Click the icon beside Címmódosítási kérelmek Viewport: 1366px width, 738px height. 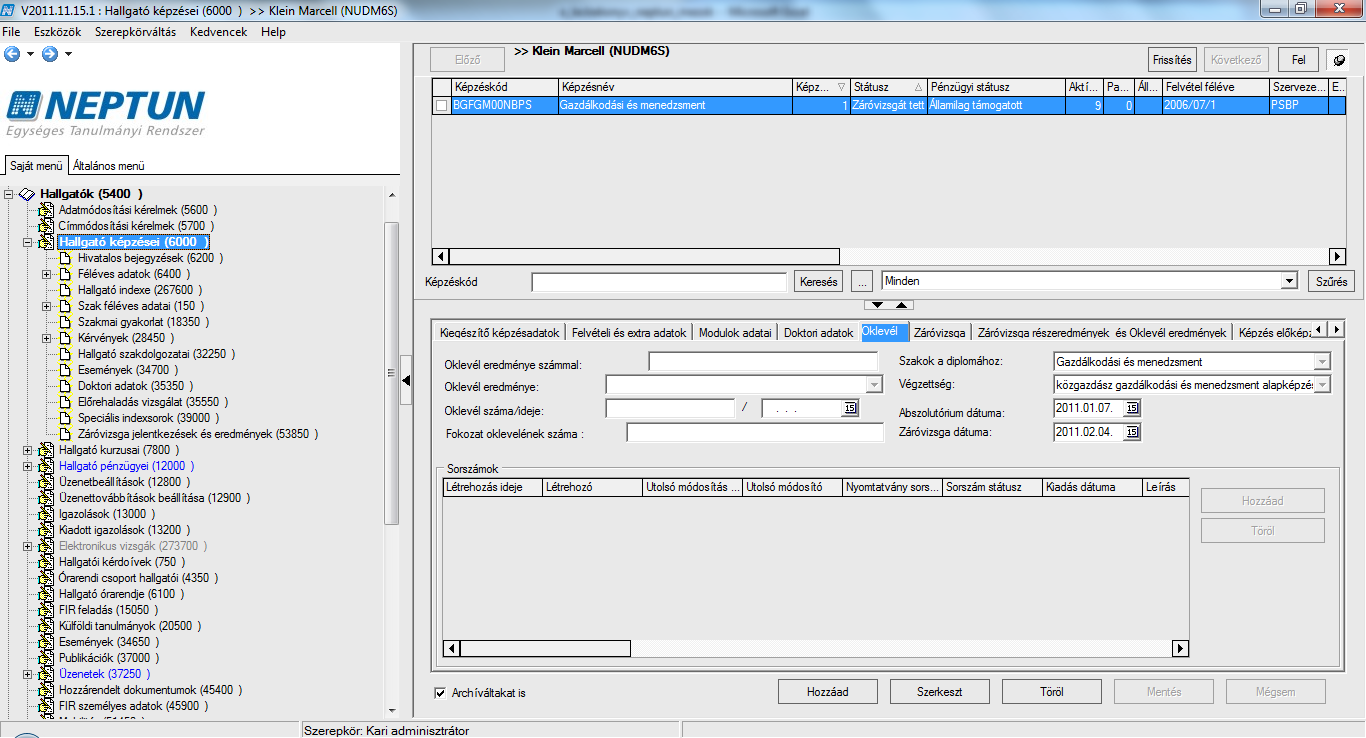pyautogui.click(x=46, y=226)
